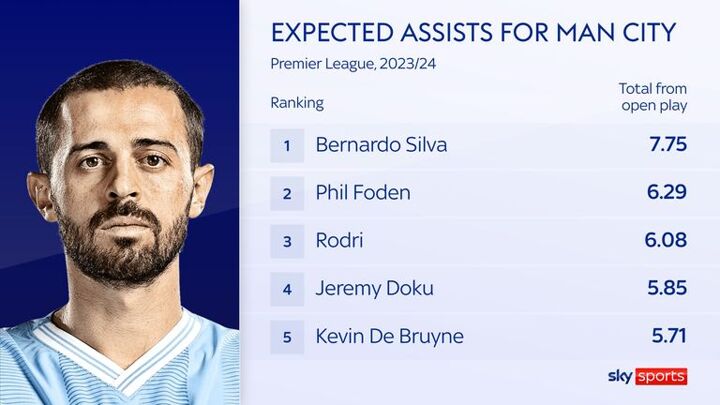This screenshot has height=405, width=720.
Task: Click the 6.08 value for Rodri
Action: [664, 241]
